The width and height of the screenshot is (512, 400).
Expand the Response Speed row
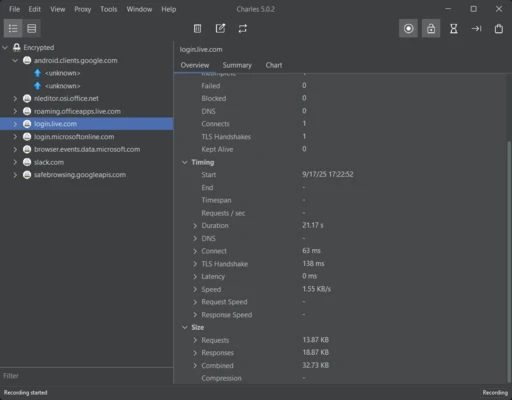point(195,315)
